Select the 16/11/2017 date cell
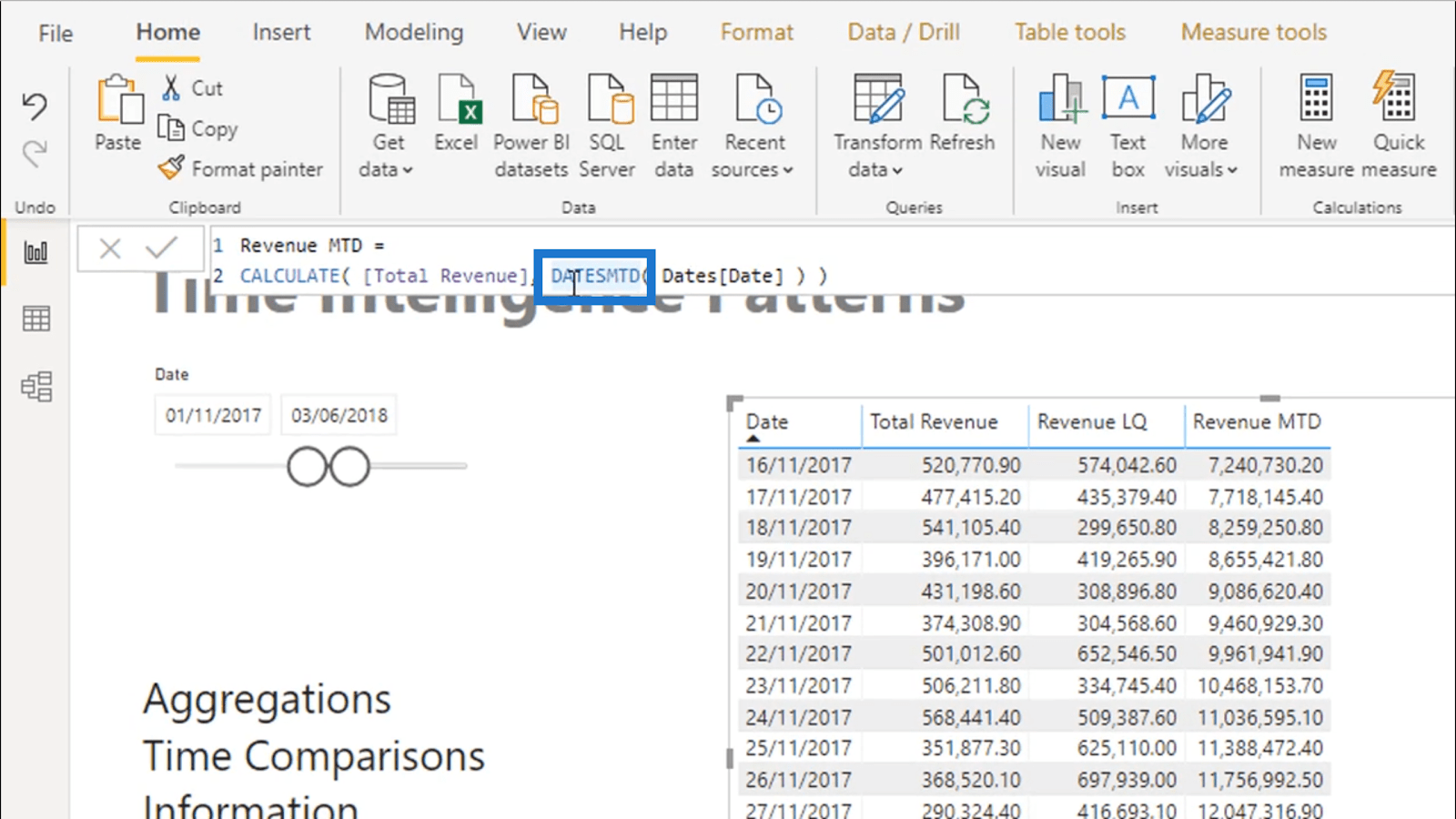This screenshot has width=1456, height=819. tap(799, 466)
